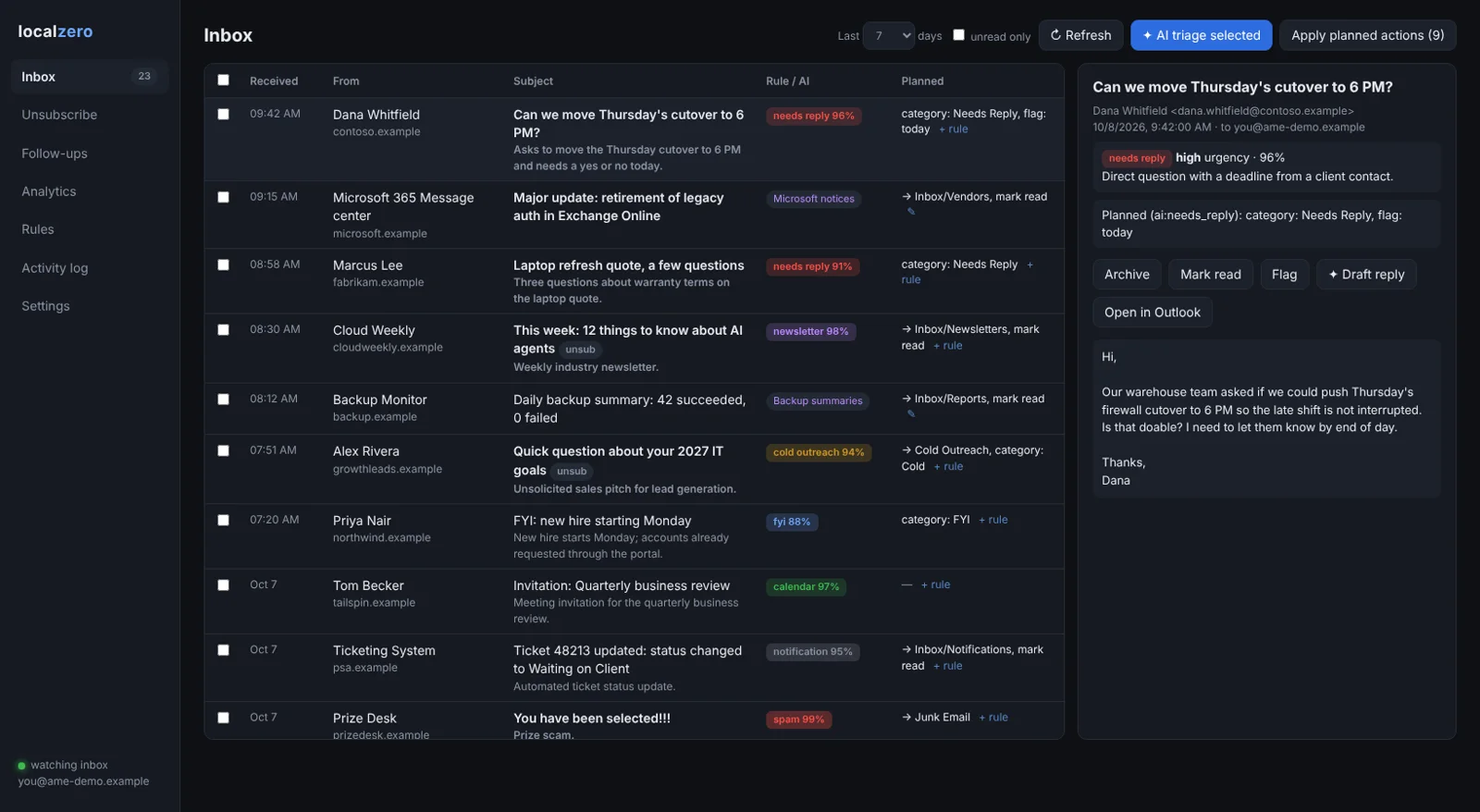Click the localzero logo

(55, 31)
